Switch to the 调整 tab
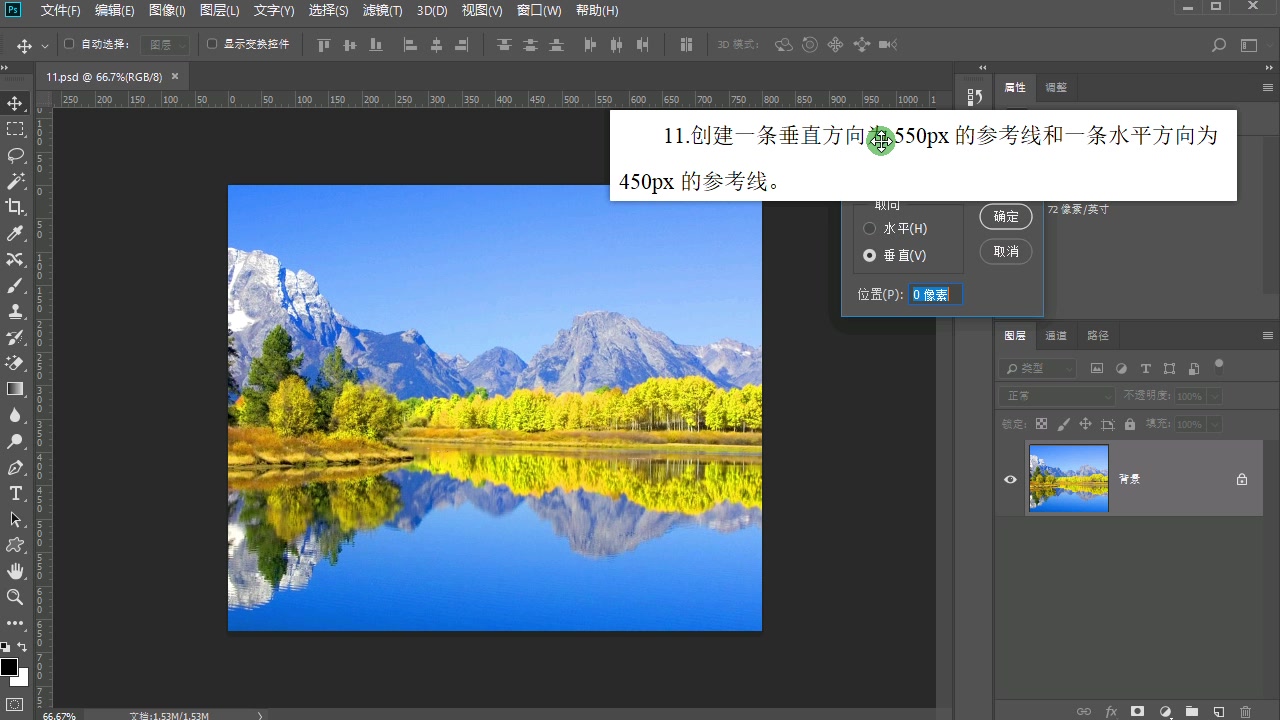The image size is (1280, 720). (1056, 88)
